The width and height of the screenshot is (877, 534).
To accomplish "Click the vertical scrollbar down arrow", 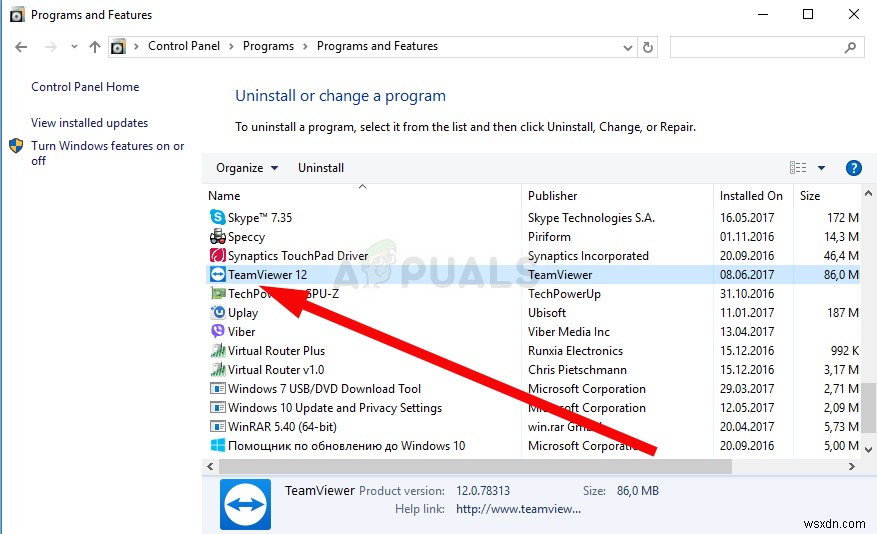I will [868, 449].
